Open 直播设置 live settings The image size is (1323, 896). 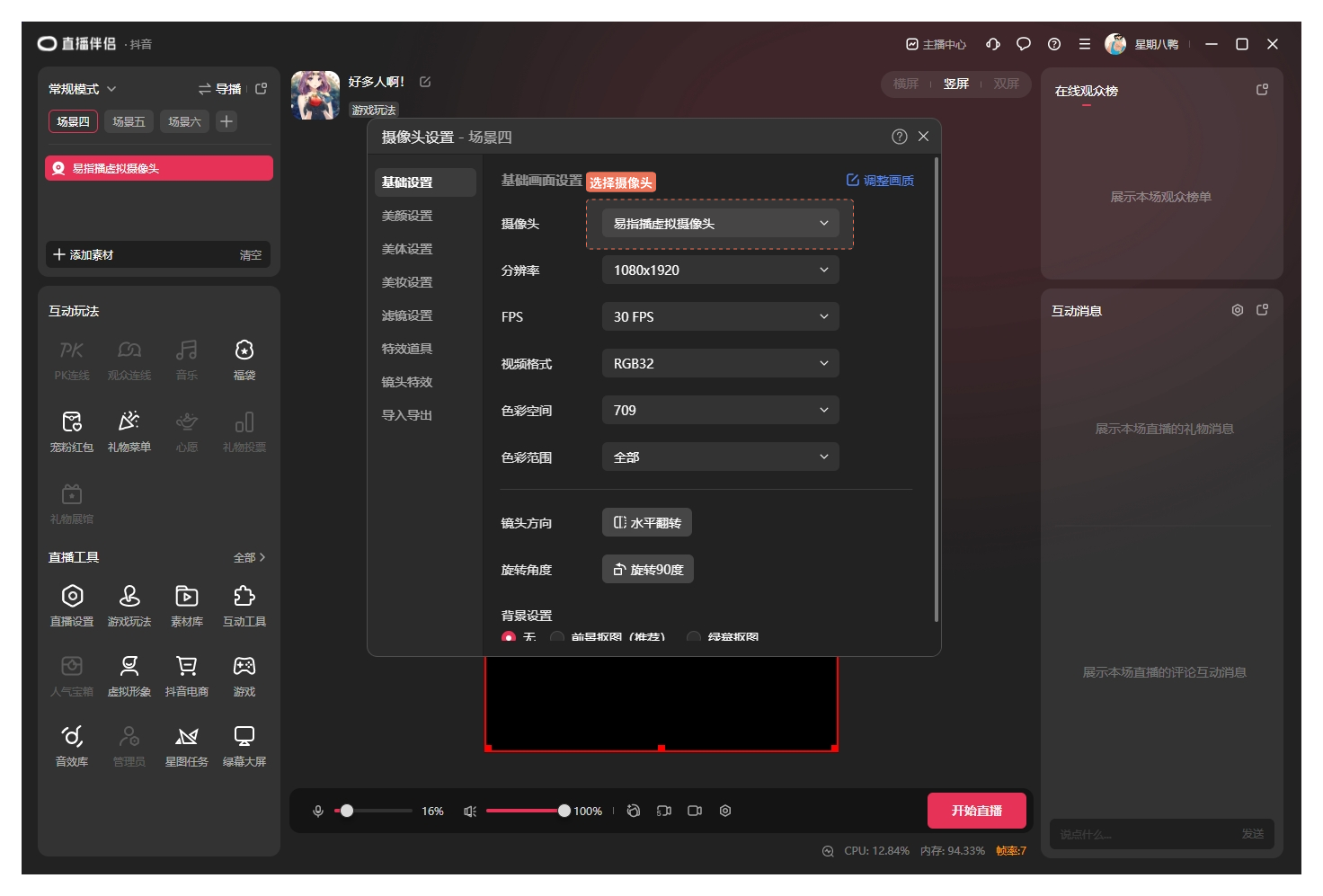tap(72, 606)
